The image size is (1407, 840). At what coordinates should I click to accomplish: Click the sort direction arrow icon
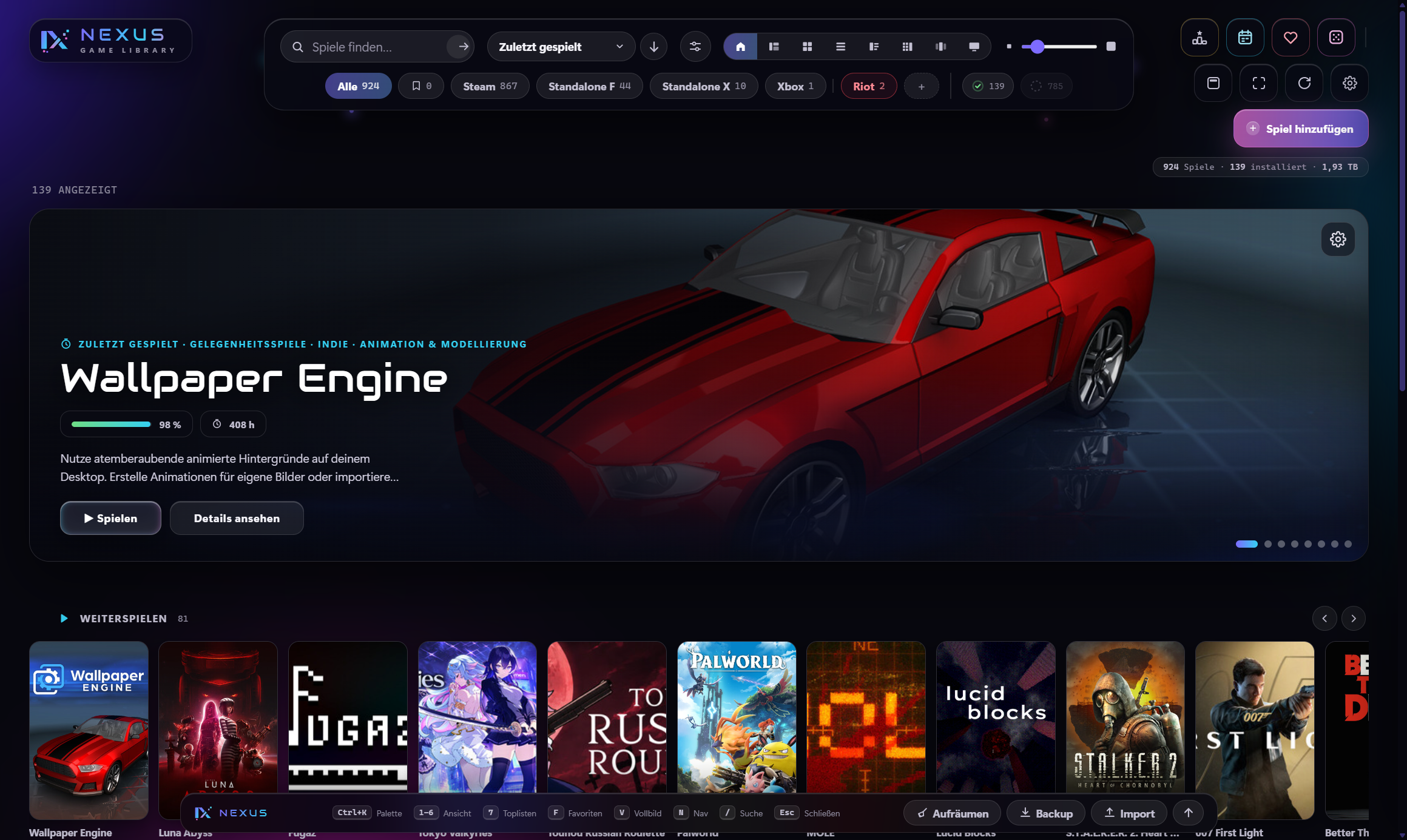click(x=653, y=47)
